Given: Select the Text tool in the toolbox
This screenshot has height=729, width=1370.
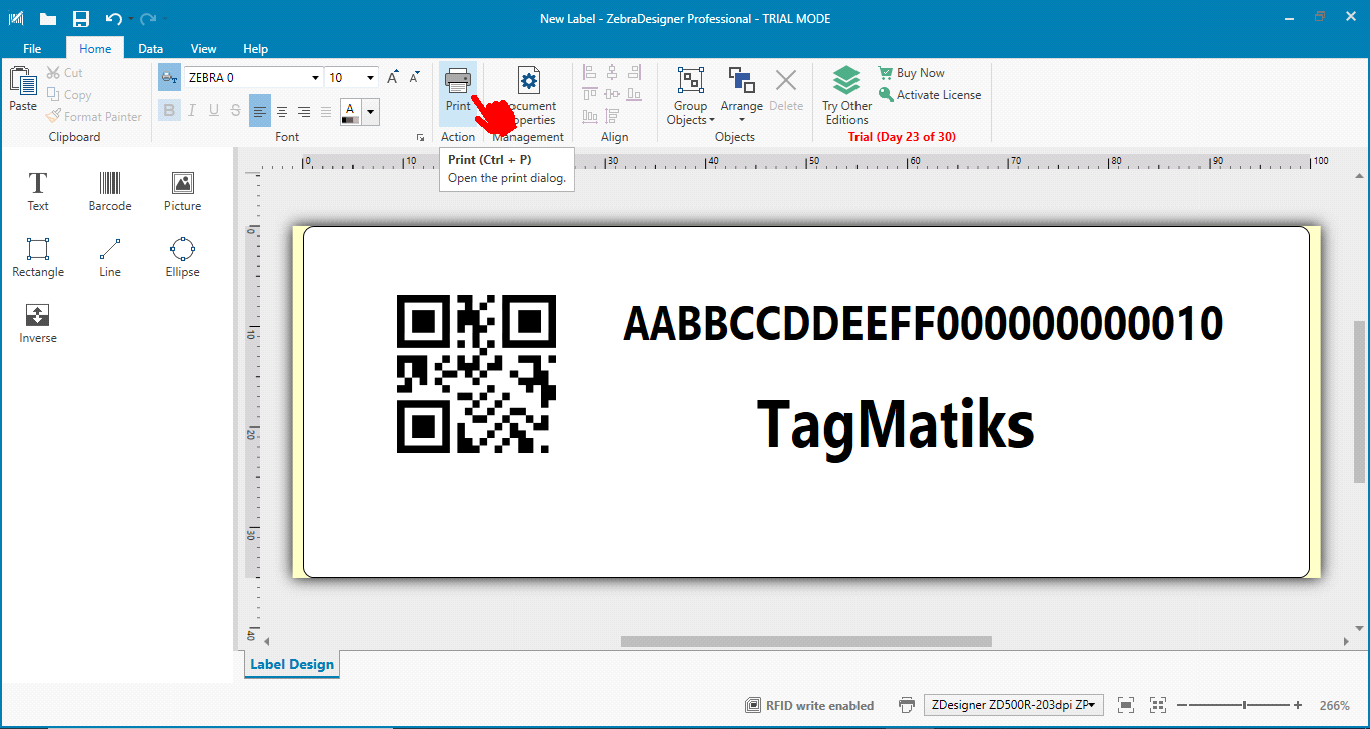Looking at the screenshot, I should (x=38, y=190).
